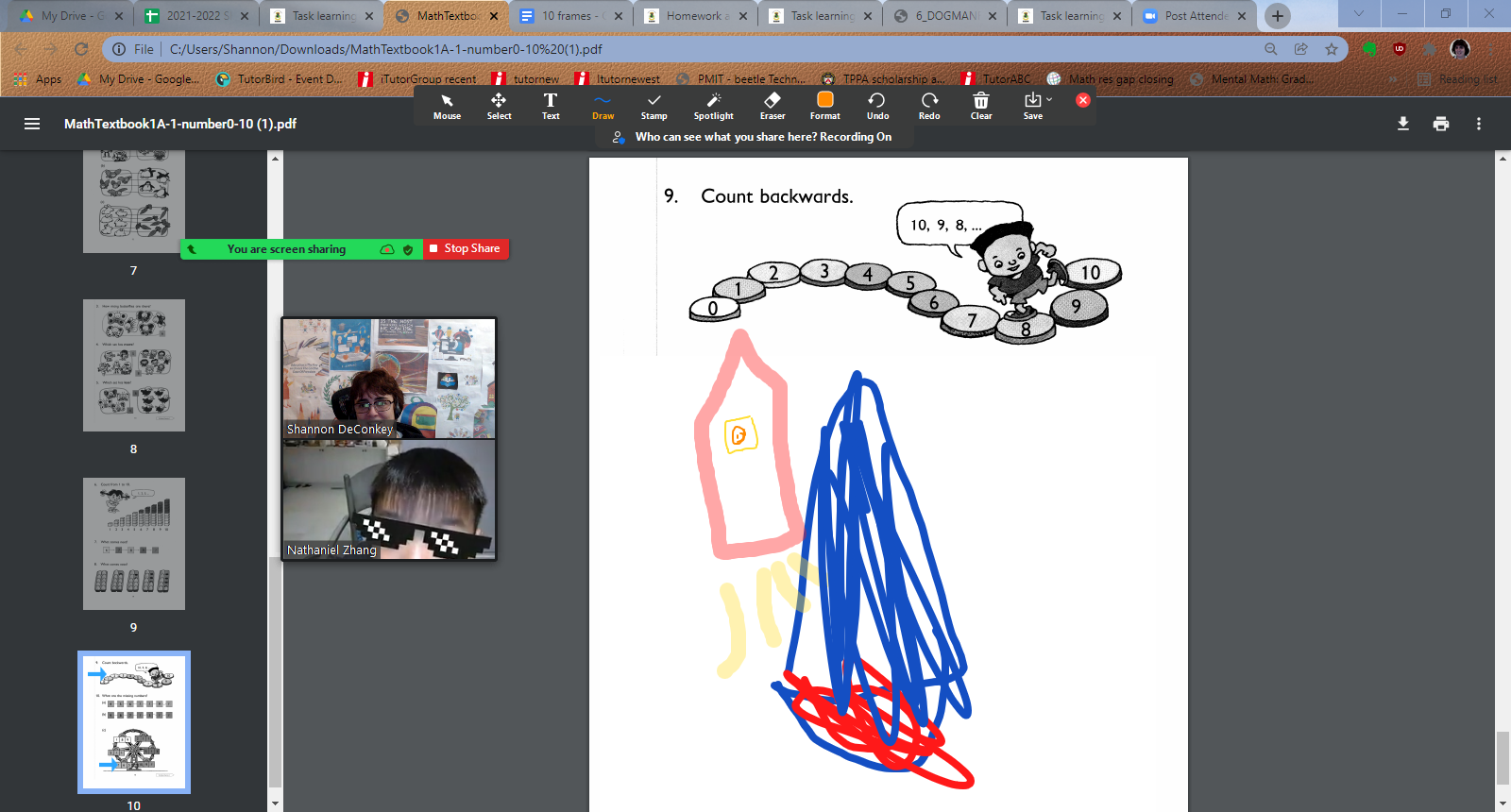Image resolution: width=1511 pixels, height=812 pixels.
Task: Expand the Save options arrow
Action: pos(1049,99)
